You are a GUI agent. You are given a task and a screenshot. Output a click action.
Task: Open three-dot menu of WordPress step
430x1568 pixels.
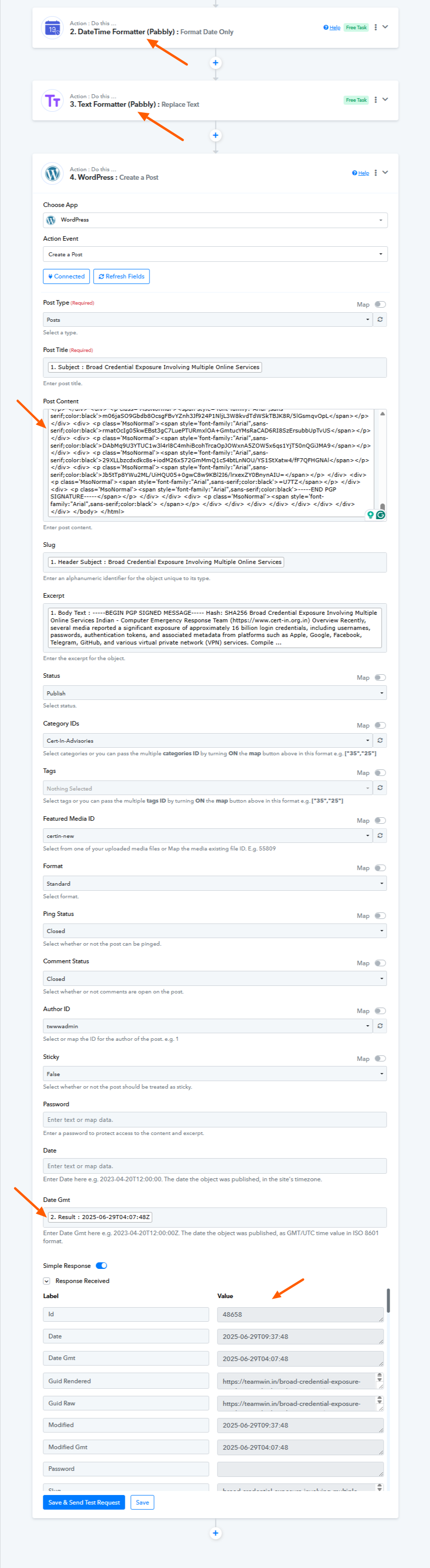[375, 173]
